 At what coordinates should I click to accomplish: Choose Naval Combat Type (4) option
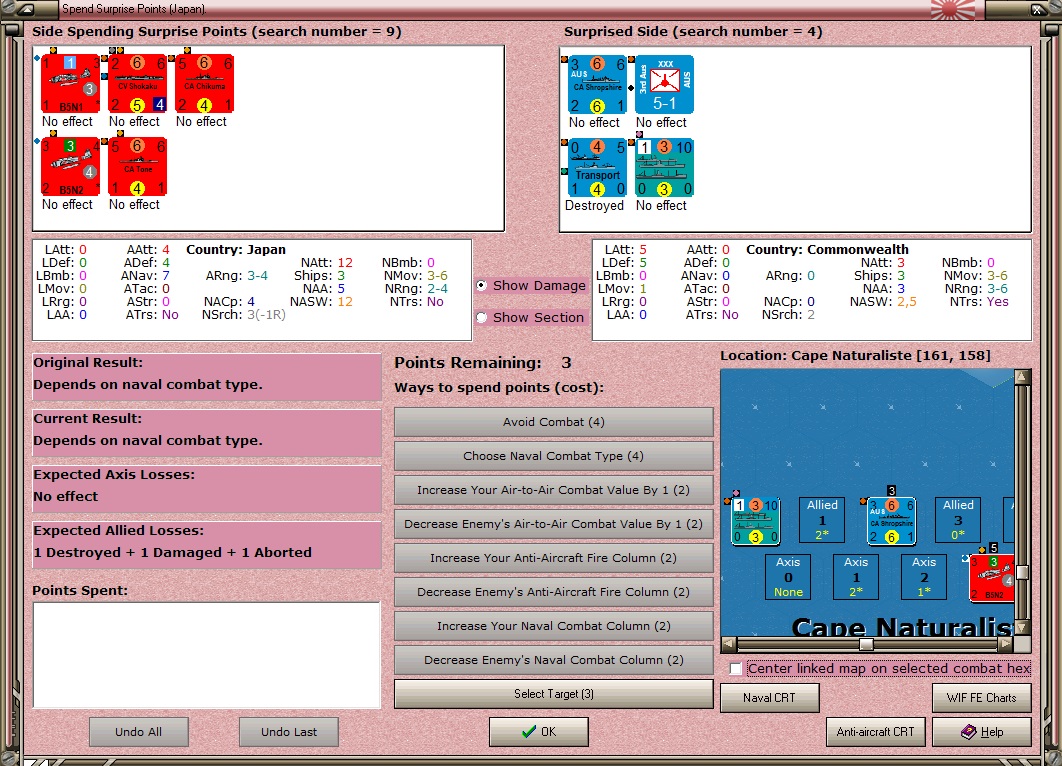(x=553, y=456)
